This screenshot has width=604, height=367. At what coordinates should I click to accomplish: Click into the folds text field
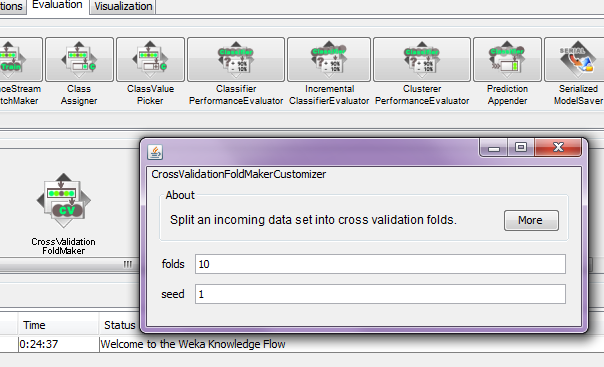380,264
